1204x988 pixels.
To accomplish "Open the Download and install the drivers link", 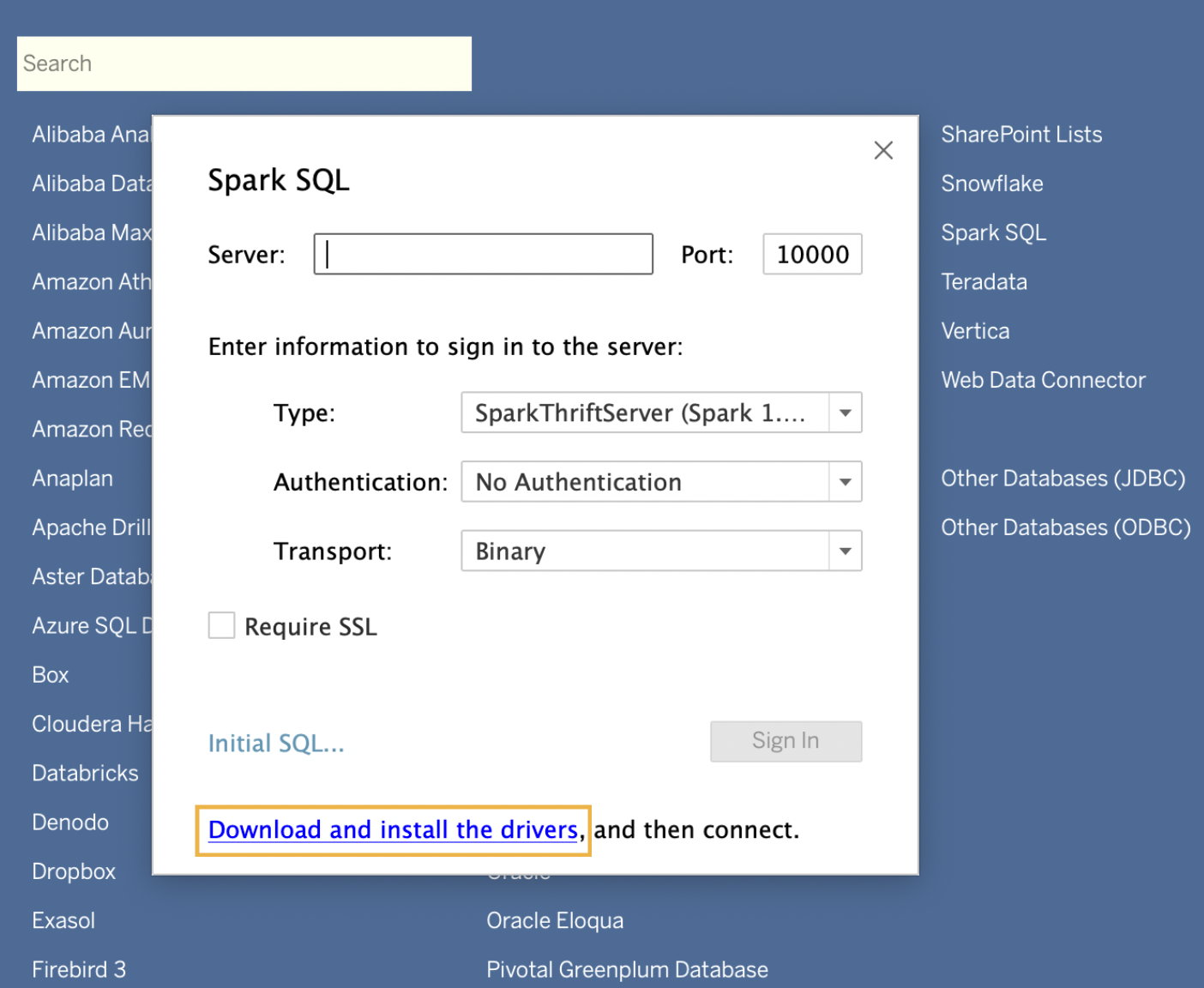I will [393, 829].
